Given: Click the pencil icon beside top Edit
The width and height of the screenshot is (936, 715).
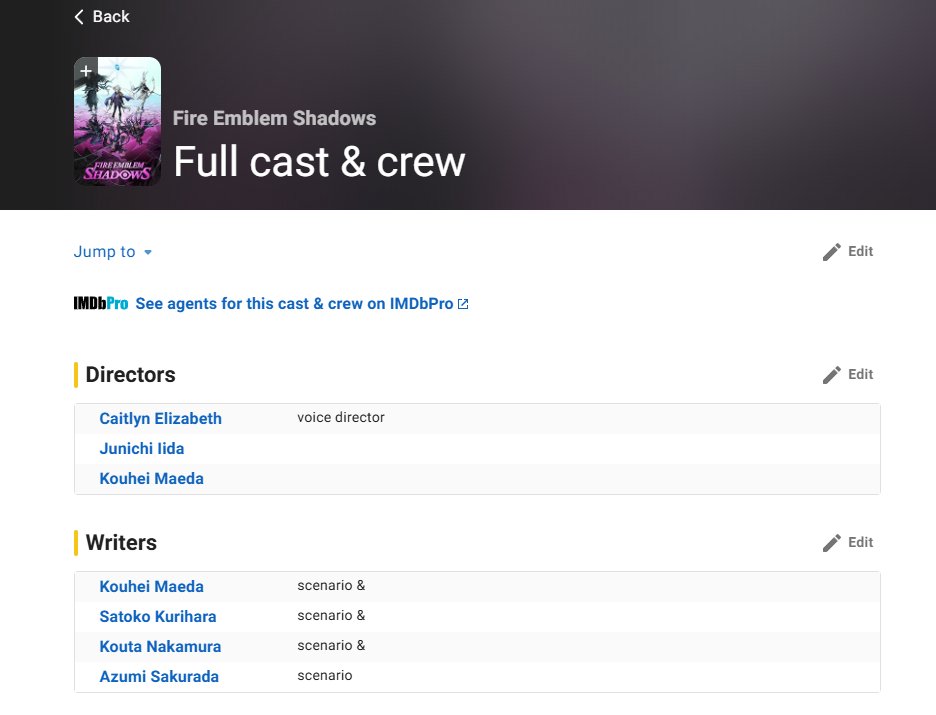Looking at the screenshot, I should (x=832, y=252).
